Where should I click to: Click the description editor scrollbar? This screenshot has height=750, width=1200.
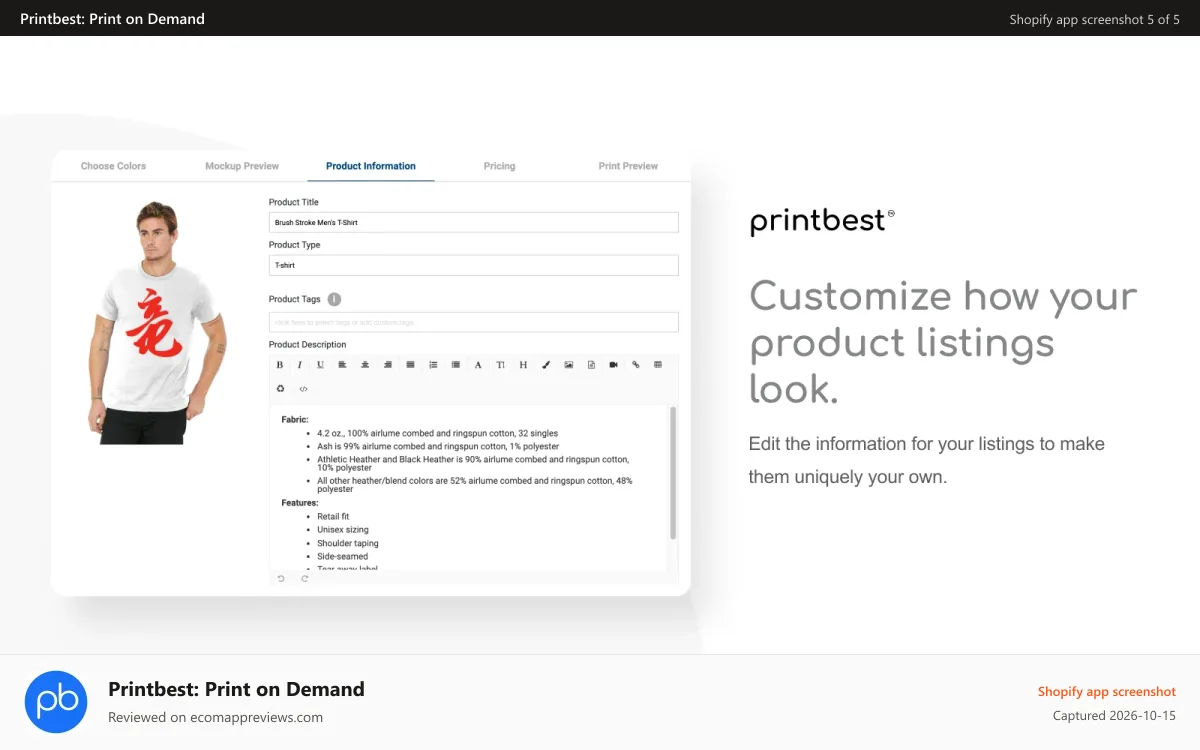[x=673, y=472]
